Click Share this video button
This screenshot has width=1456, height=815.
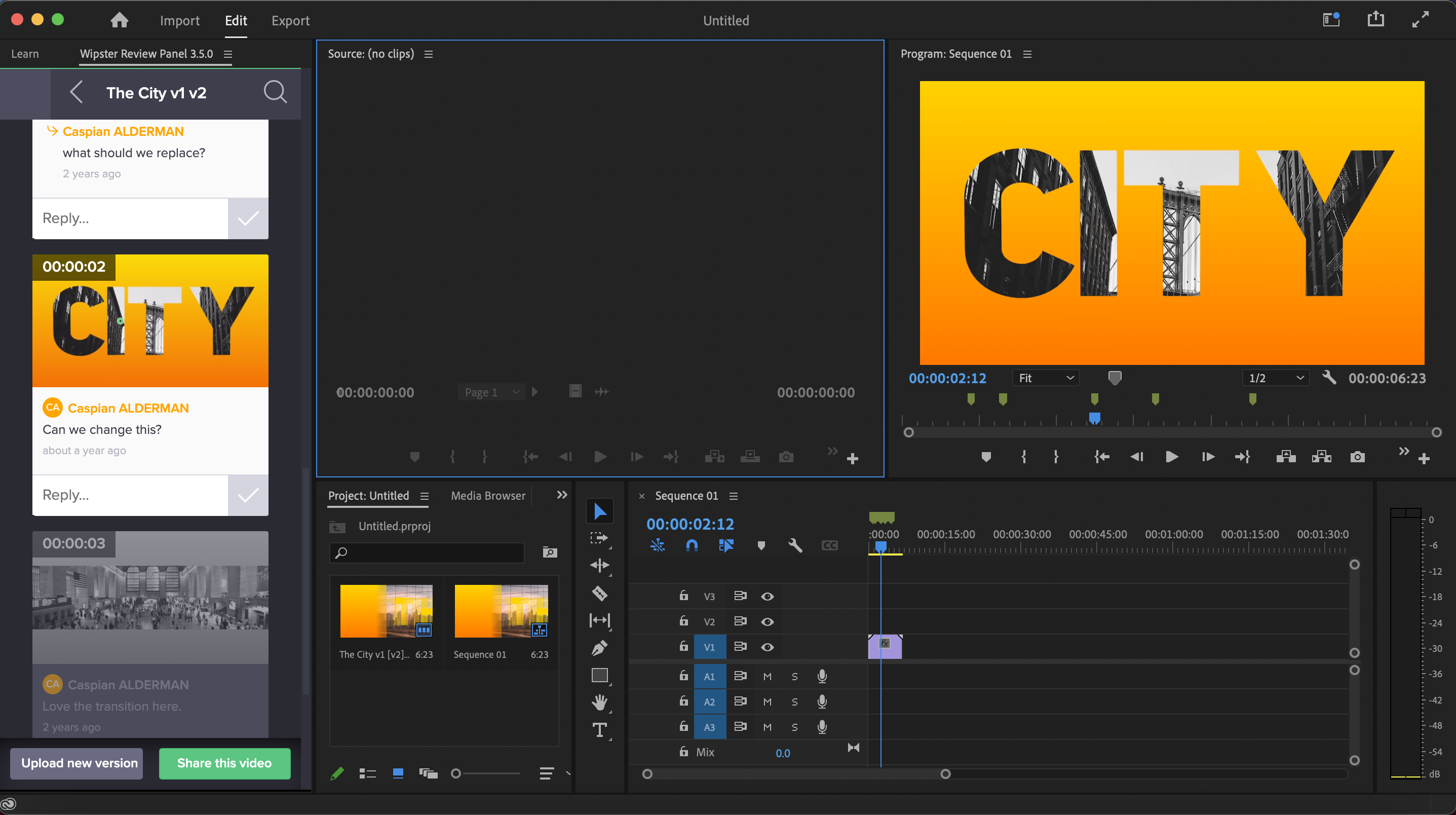tap(224, 762)
